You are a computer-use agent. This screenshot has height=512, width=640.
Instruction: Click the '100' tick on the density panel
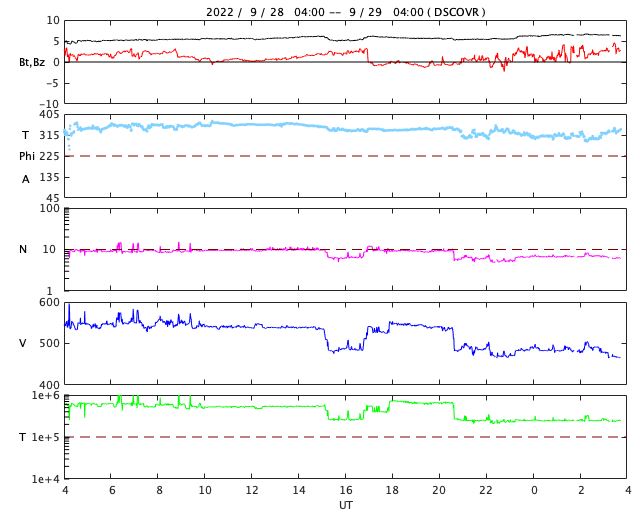(49, 208)
